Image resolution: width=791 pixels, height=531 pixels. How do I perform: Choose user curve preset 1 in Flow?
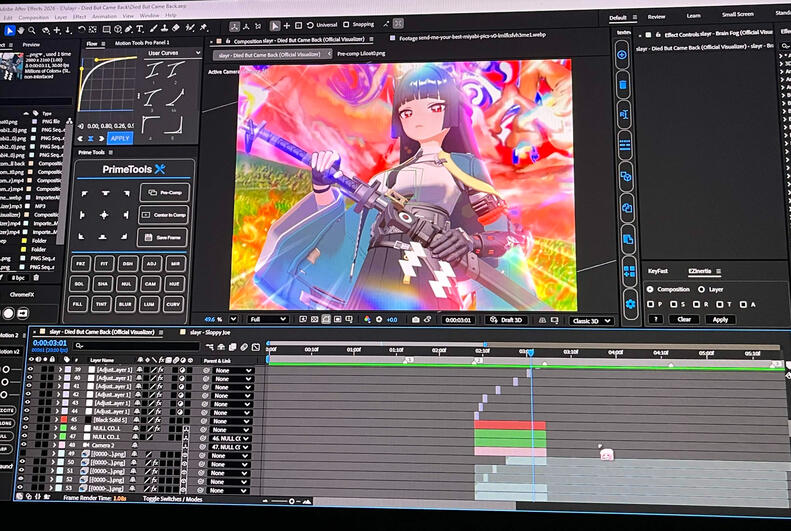(153, 70)
